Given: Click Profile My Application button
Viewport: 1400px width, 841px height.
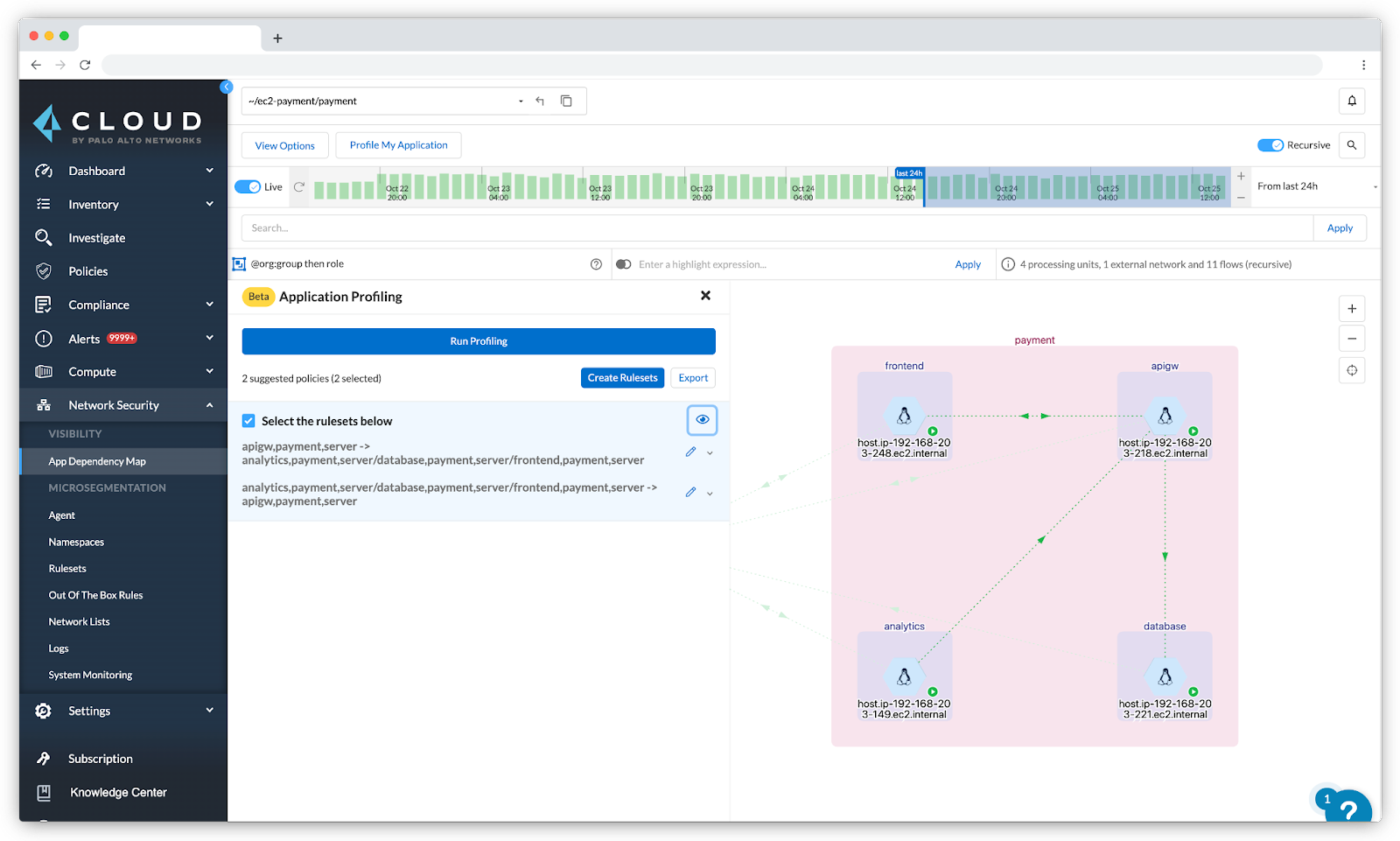Looking at the screenshot, I should tap(398, 145).
